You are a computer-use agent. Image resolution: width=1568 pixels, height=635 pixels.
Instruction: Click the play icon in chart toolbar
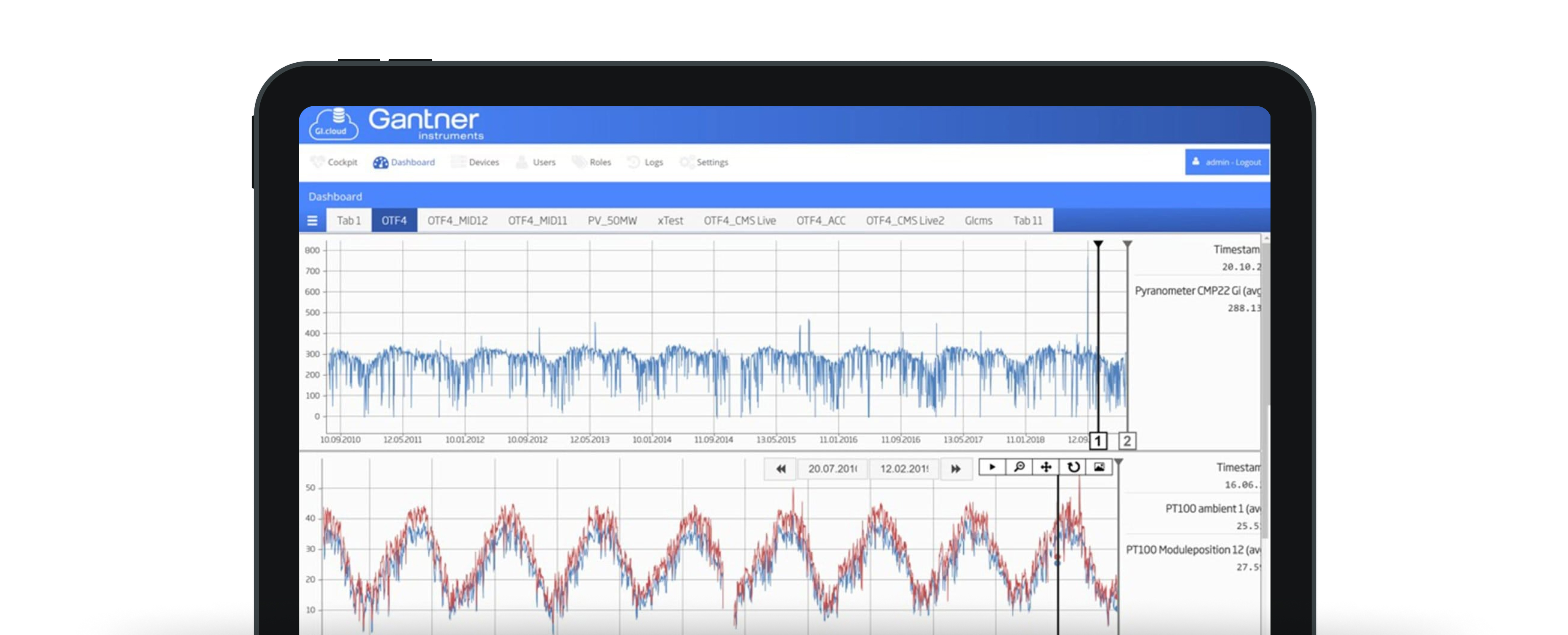pos(992,467)
